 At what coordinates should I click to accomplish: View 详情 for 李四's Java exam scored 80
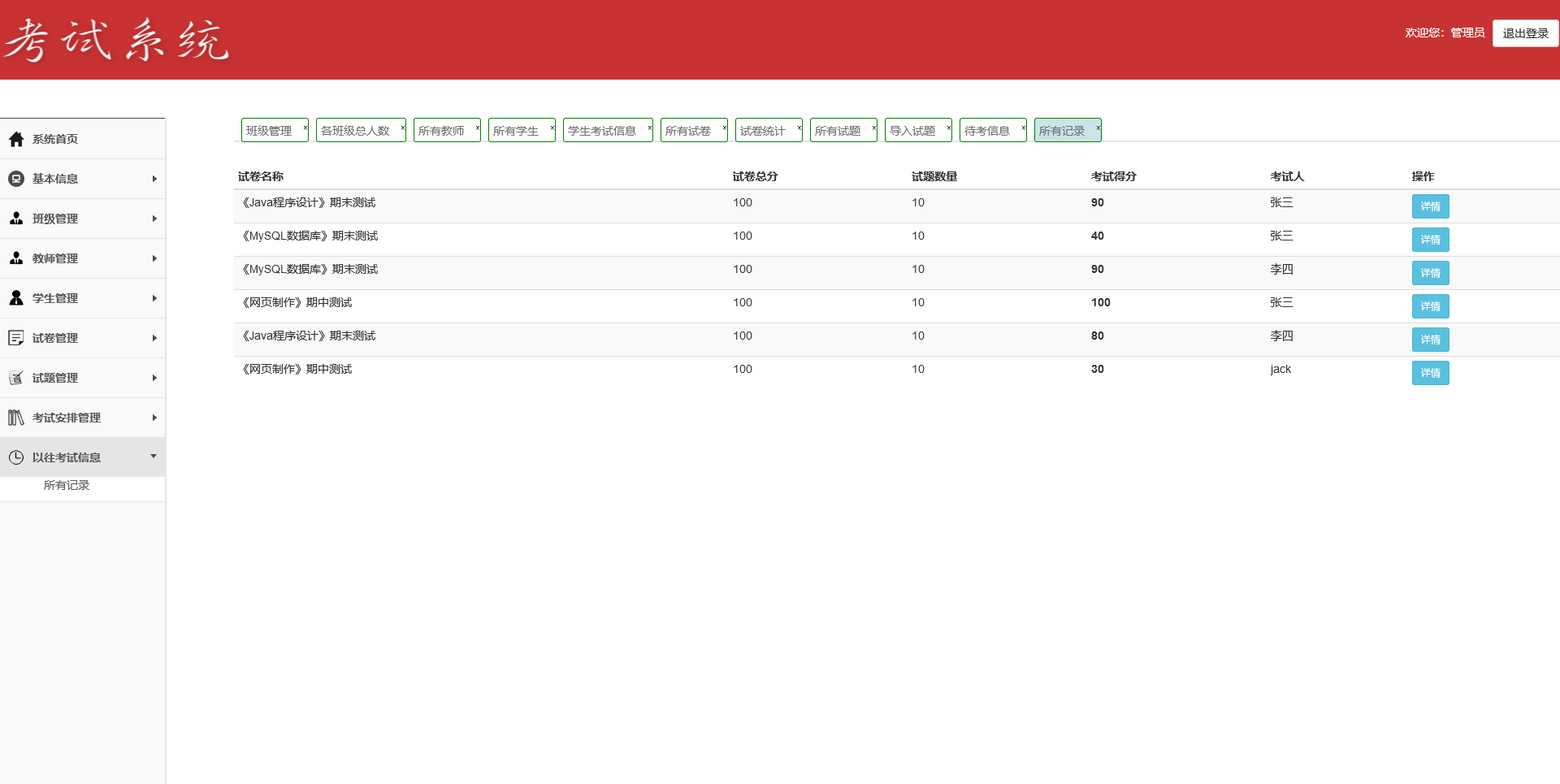1430,340
